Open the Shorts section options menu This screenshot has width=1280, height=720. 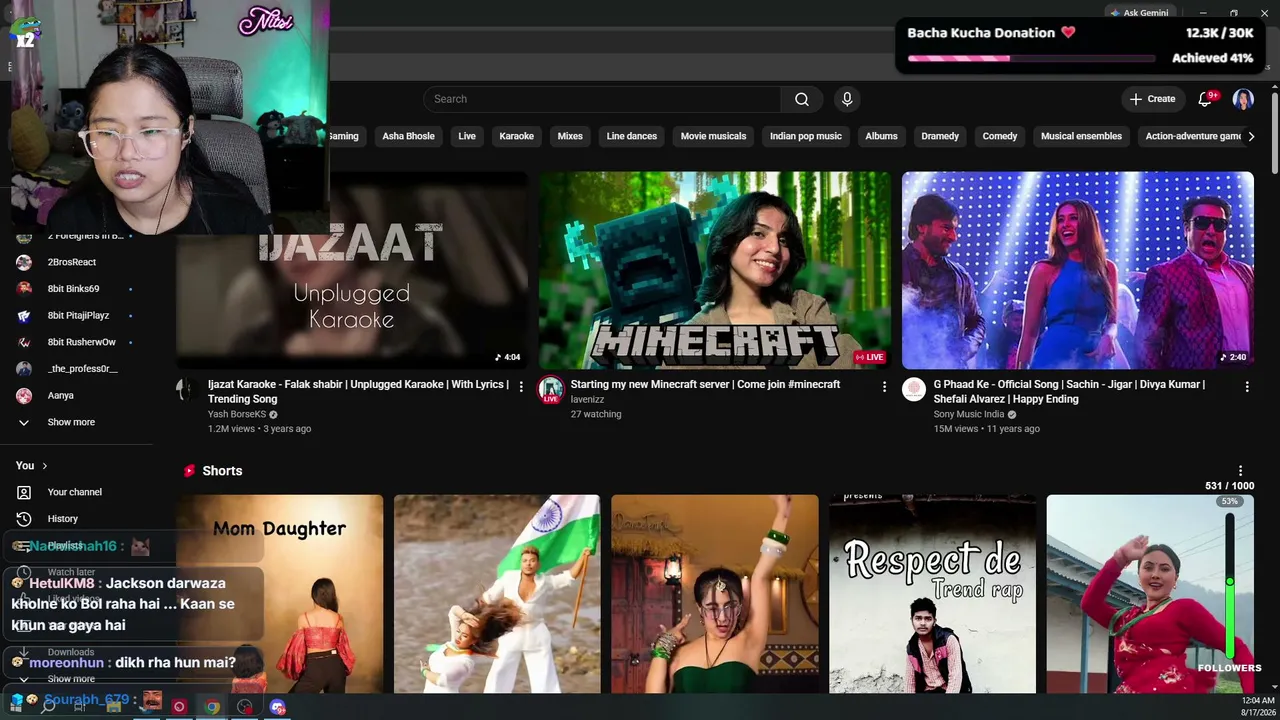tap(1241, 471)
